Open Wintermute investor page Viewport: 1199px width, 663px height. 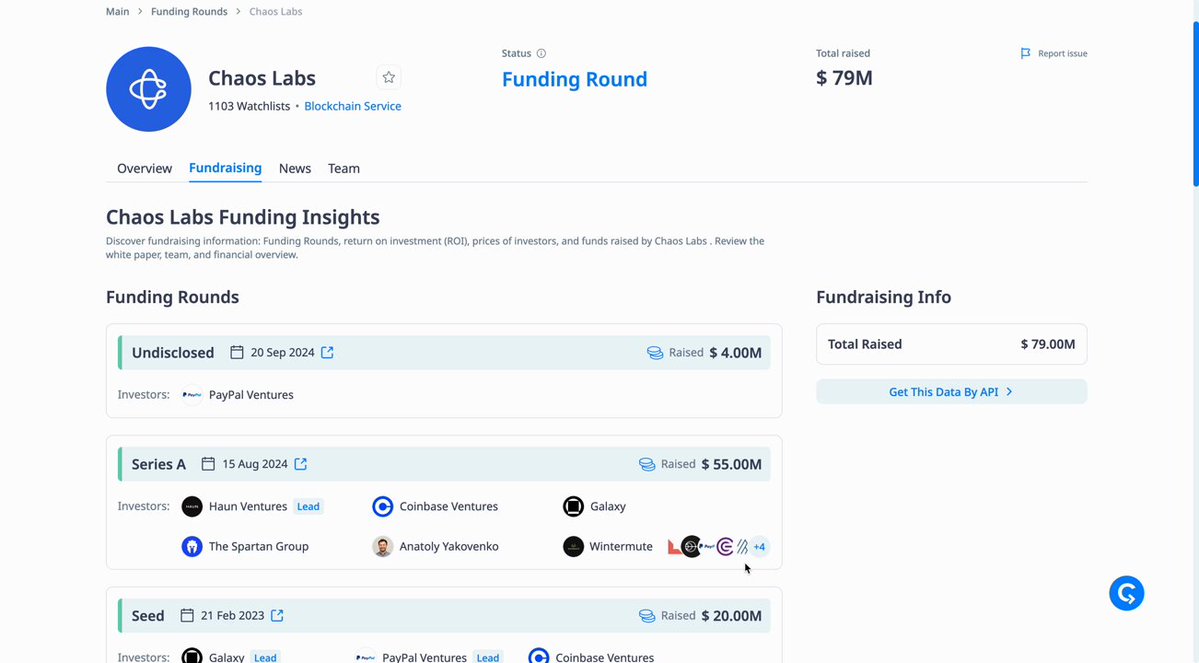click(621, 546)
